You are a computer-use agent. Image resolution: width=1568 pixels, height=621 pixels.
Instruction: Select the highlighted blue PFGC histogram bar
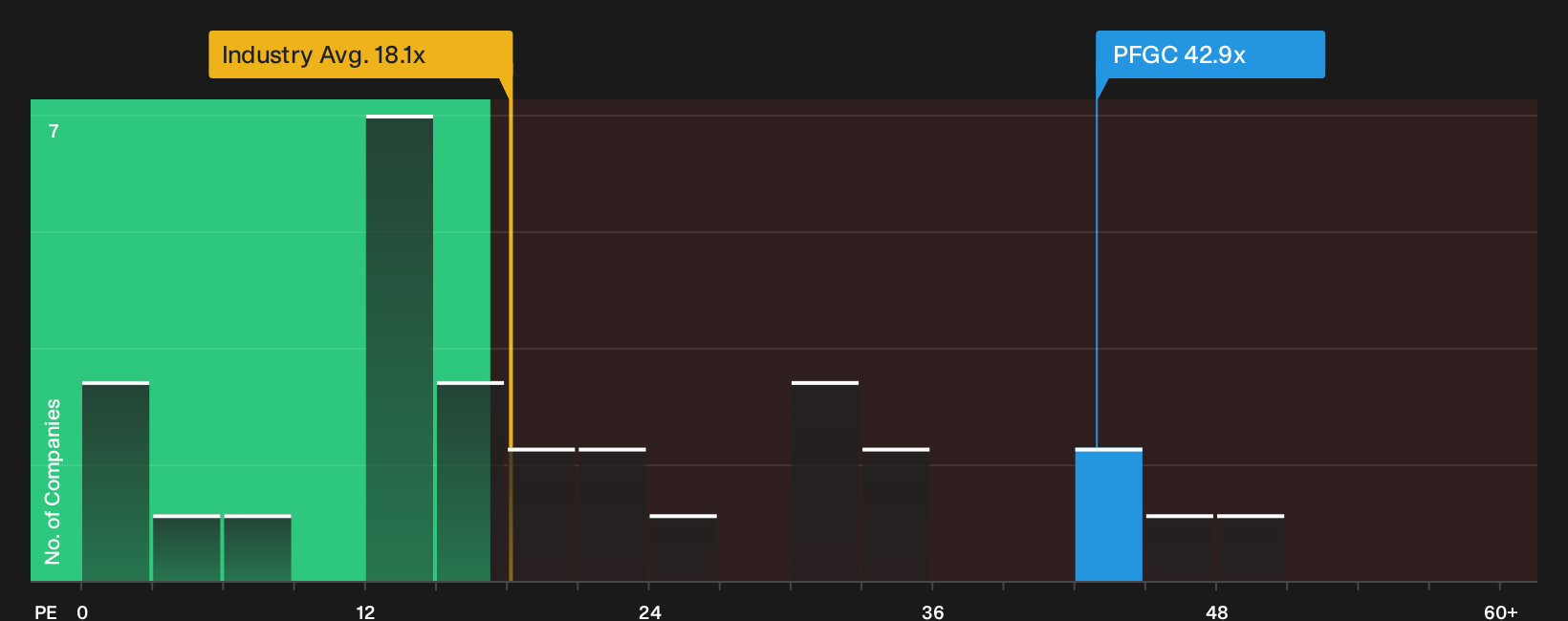coord(1108,515)
